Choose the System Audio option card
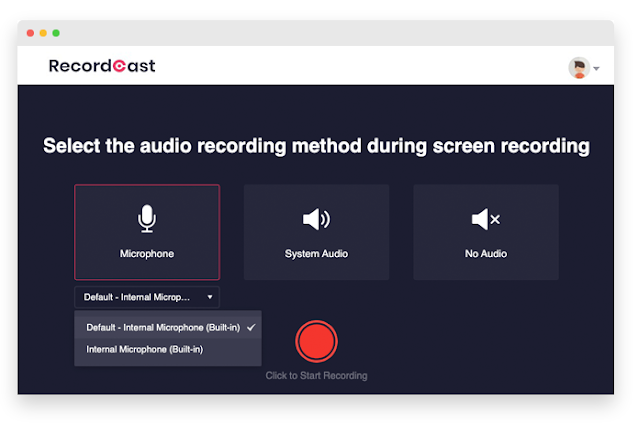The image size is (638, 436). [316, 232]
